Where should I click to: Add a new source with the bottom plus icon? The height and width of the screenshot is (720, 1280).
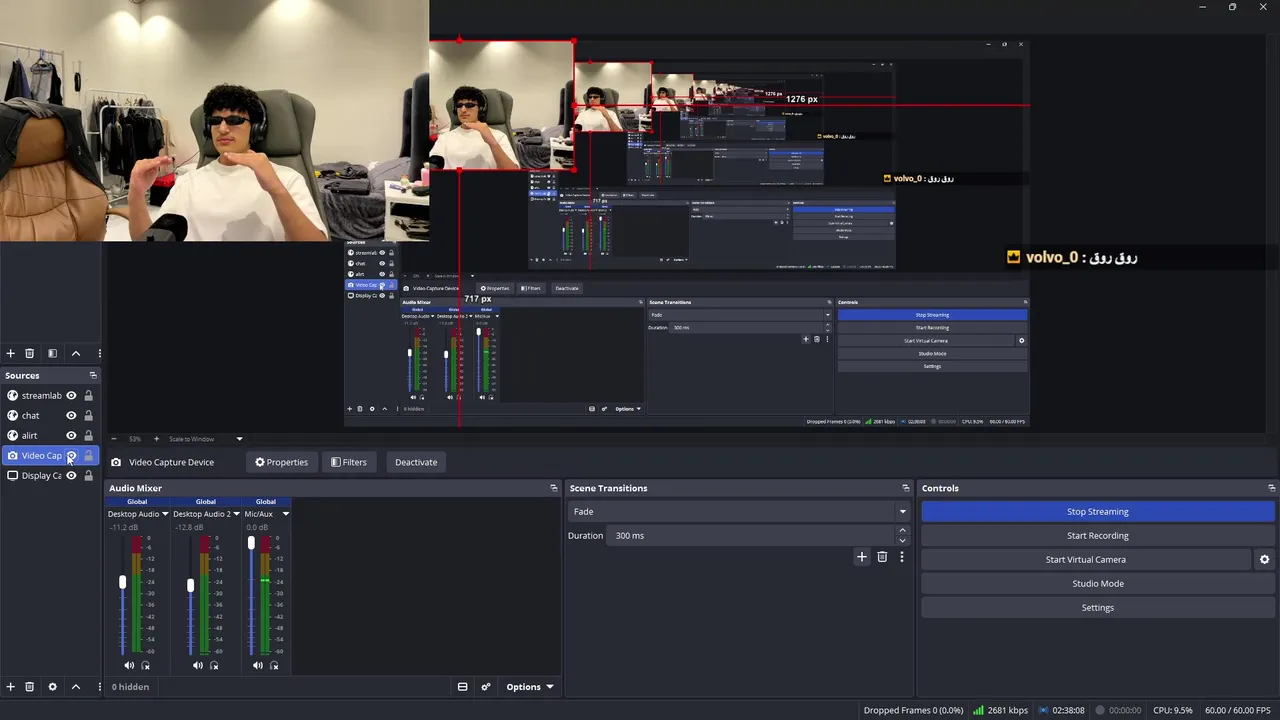(11, 687)
